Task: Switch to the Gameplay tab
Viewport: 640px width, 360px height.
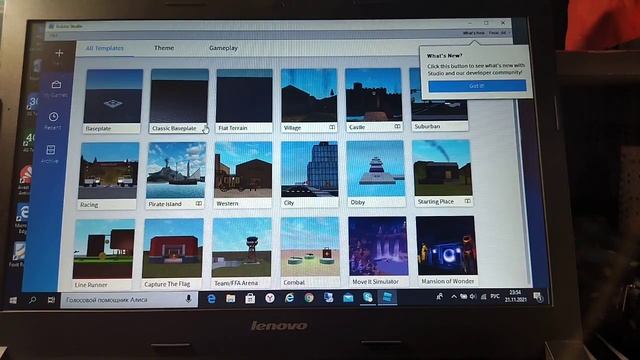Action: [x=223, y=48]
